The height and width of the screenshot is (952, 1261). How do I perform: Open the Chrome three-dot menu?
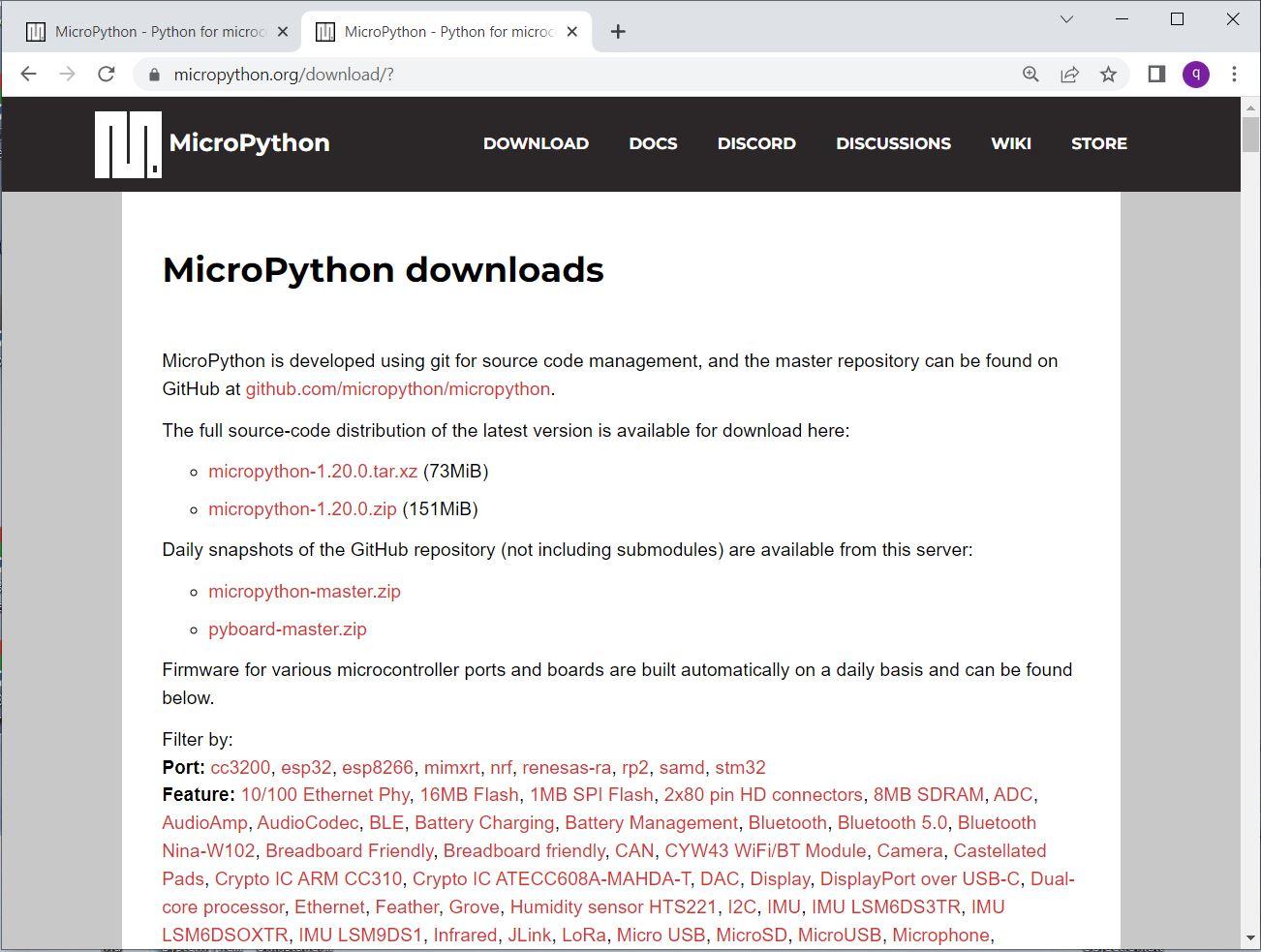[1234, 75]
